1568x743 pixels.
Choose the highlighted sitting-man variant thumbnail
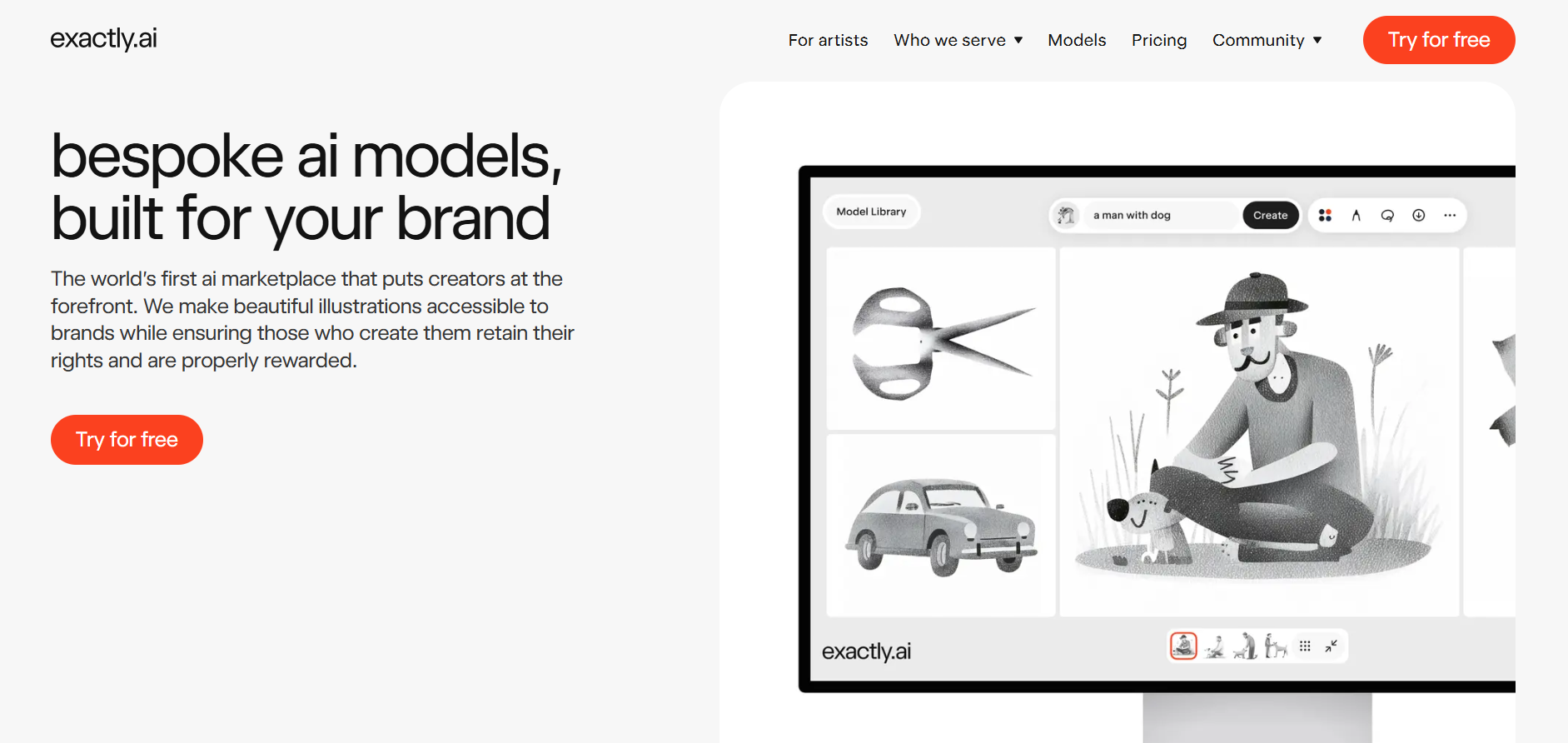[1183, 646]
